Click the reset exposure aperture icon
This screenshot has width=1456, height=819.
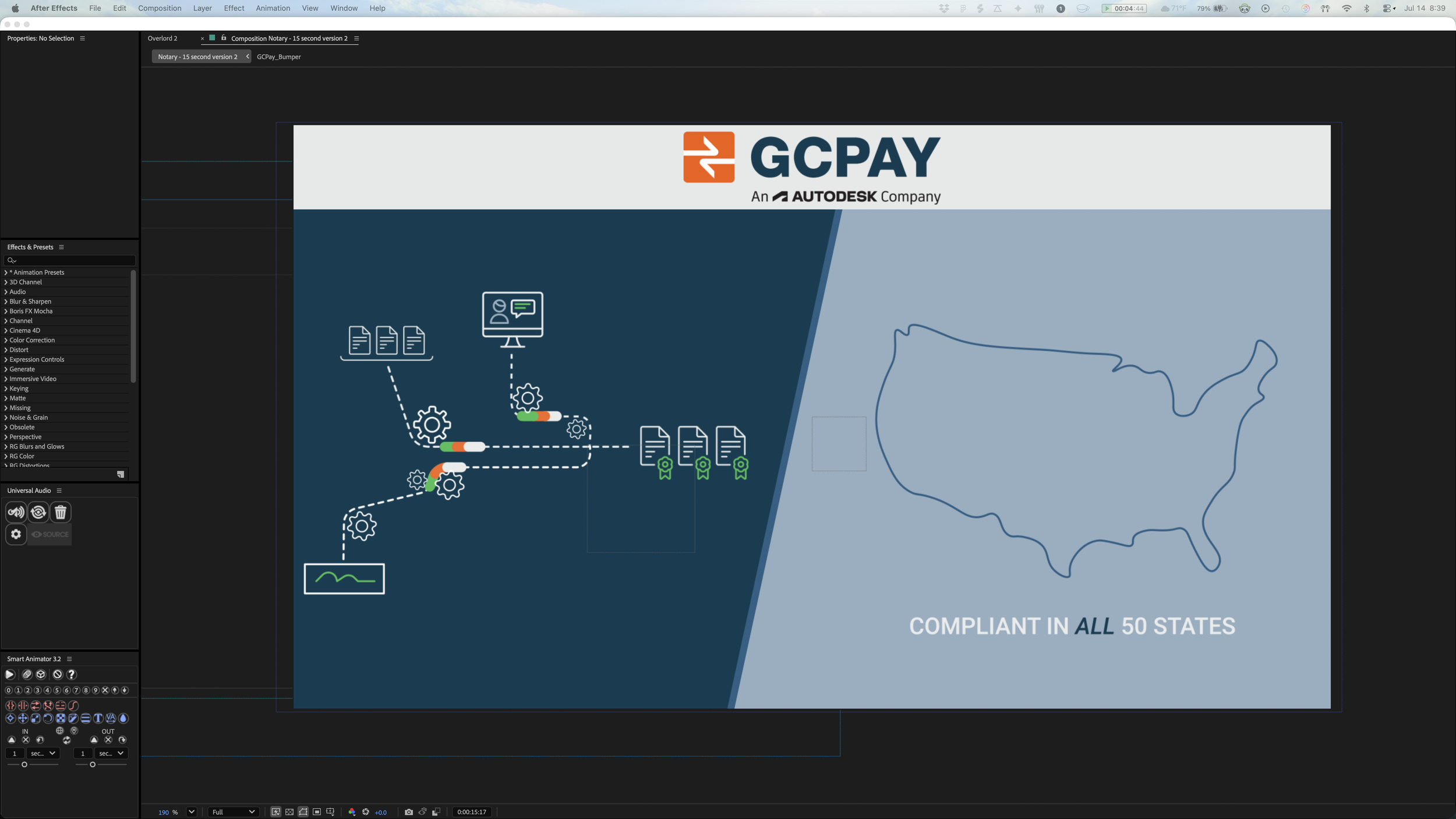click(366, 812)
